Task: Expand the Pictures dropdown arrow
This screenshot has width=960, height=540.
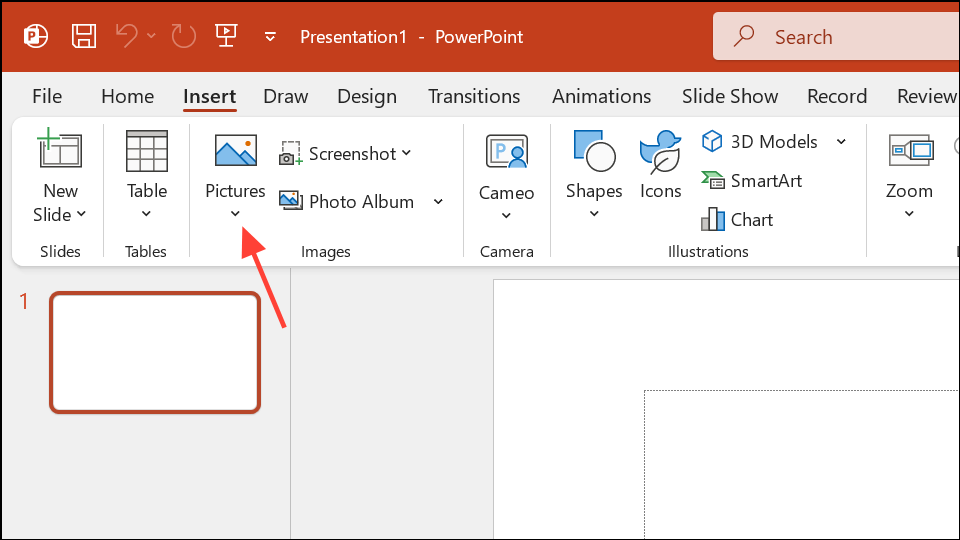Action: click(235, 214)
